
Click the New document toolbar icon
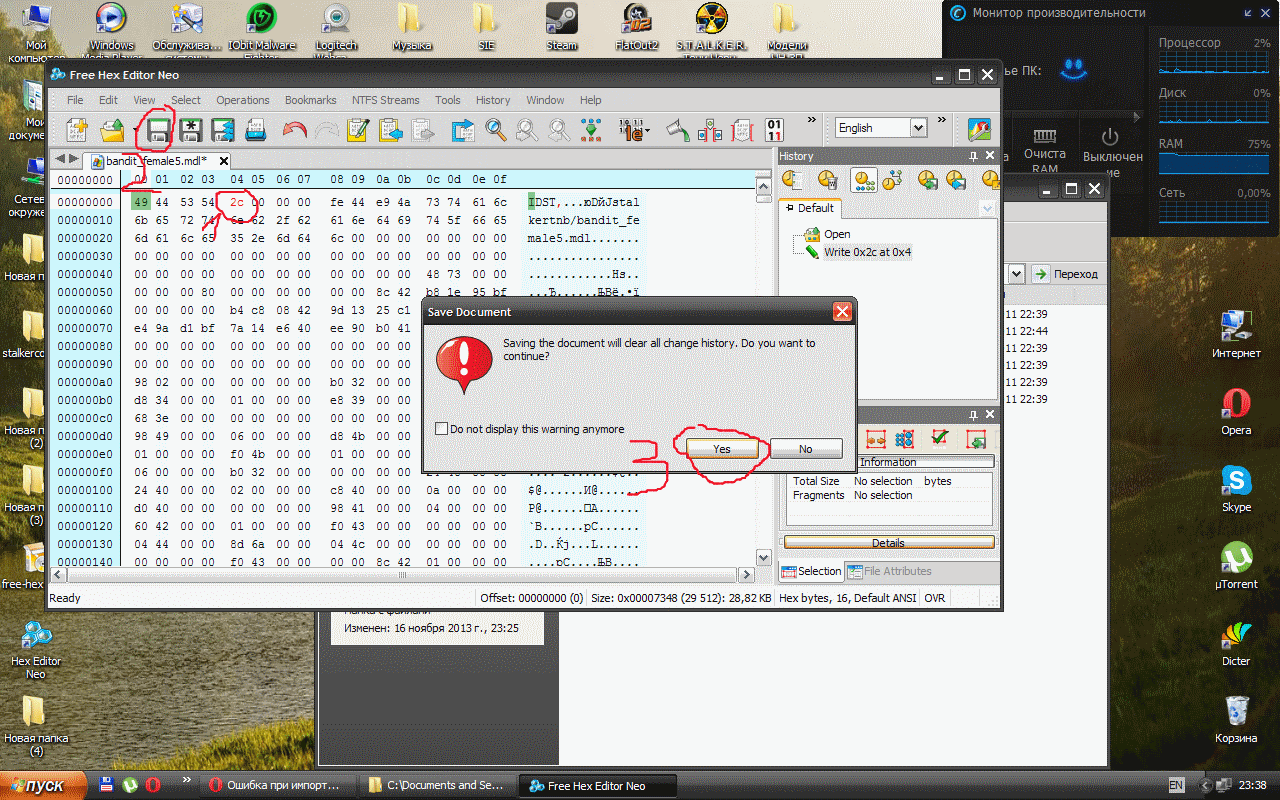pos(78,129)
